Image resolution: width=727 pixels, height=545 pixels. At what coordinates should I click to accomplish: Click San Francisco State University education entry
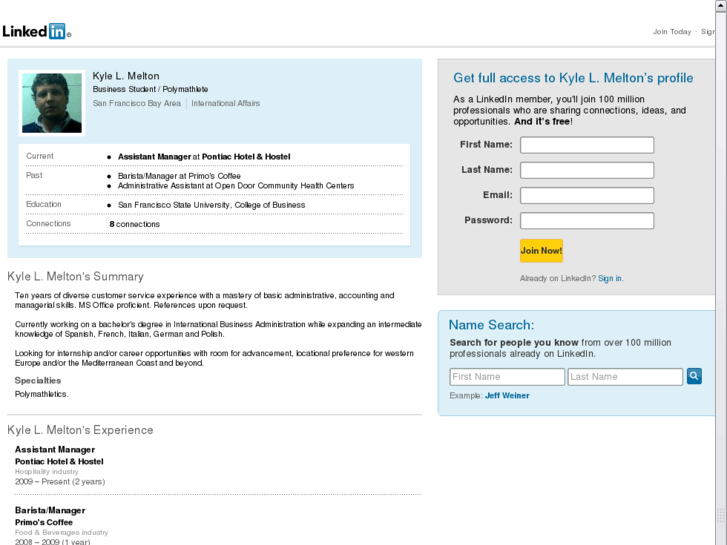211,205
